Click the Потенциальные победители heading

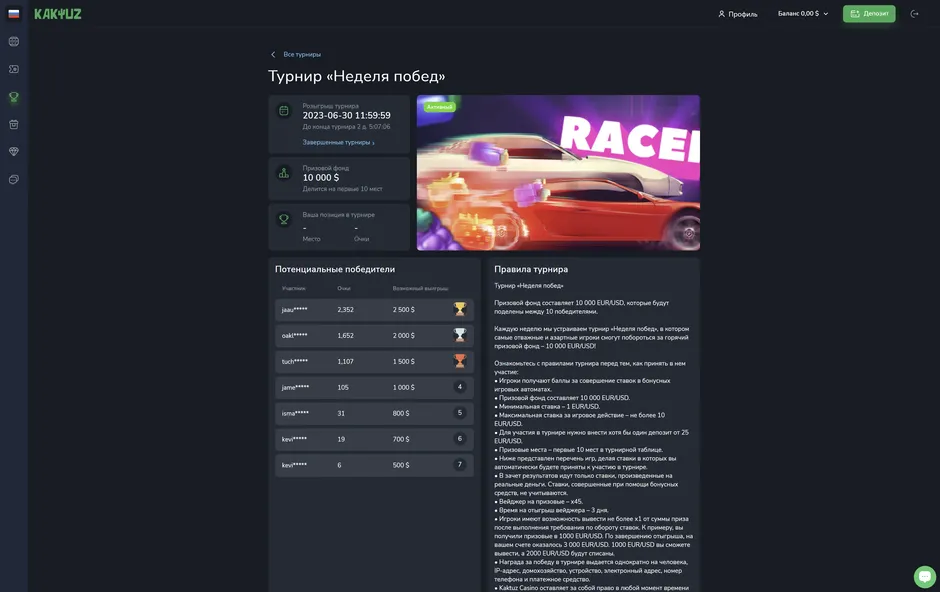coord(335,270)
